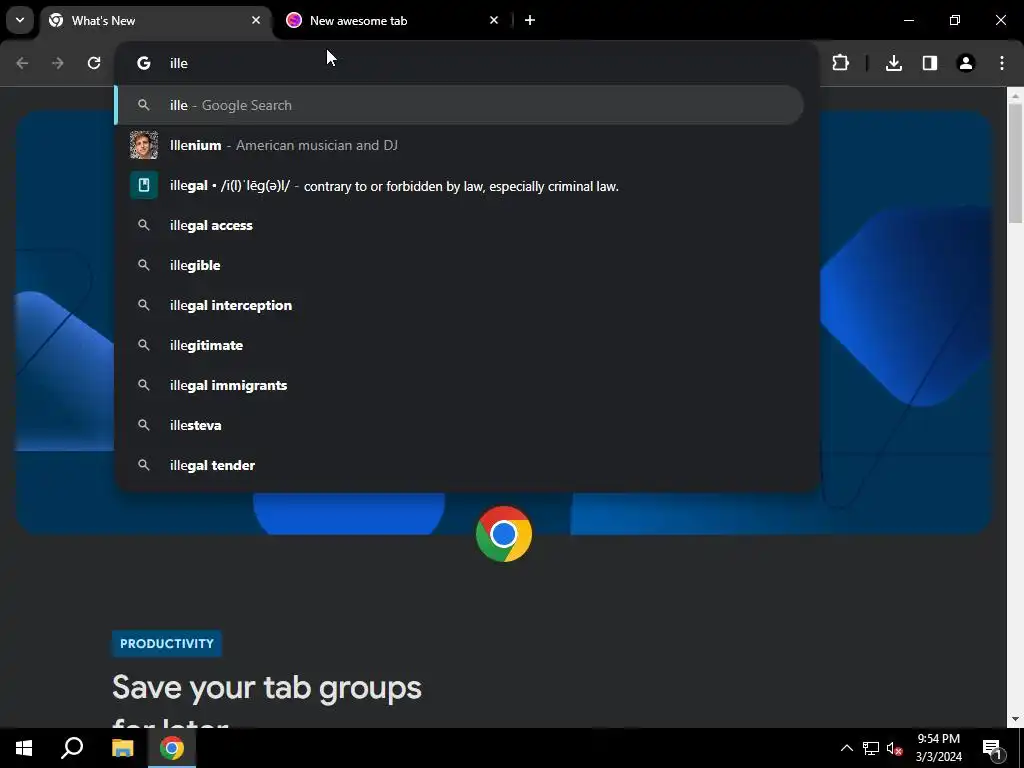Open File Explorer from taskbar
The height and width of the screenshot is (768, 1024).
pos(122,748)
